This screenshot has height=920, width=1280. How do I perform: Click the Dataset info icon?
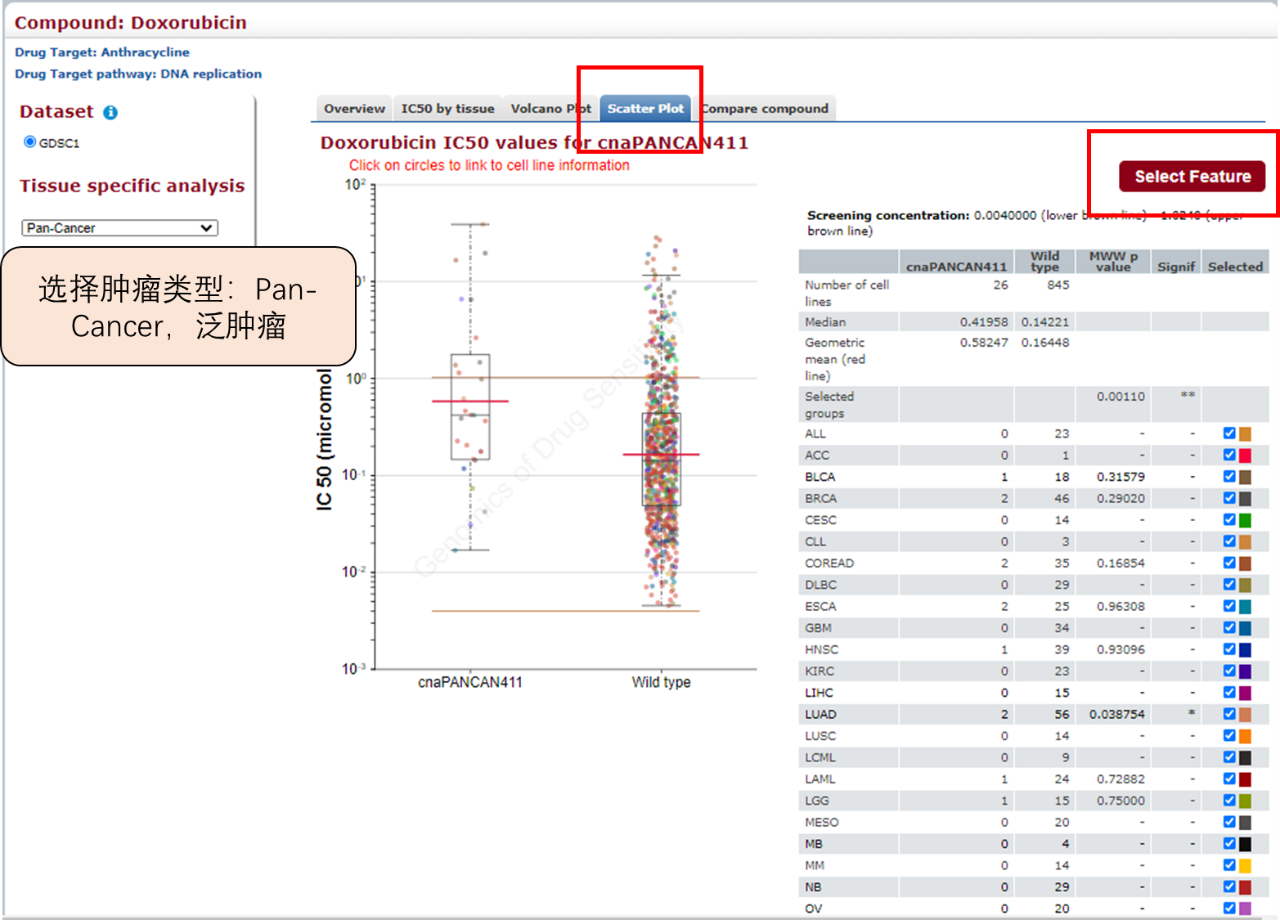coord(111,113)
